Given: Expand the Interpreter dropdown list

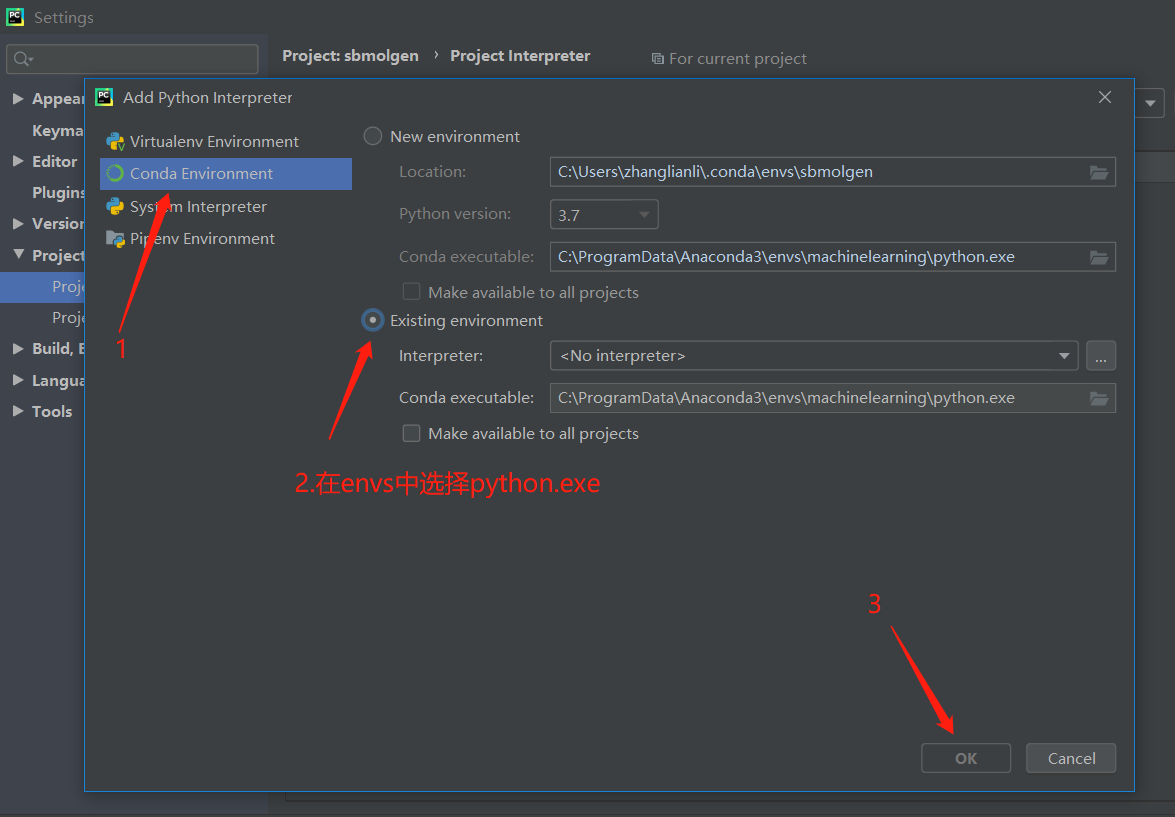Looking at the screenshot, I should click(x=1064, y=355).
